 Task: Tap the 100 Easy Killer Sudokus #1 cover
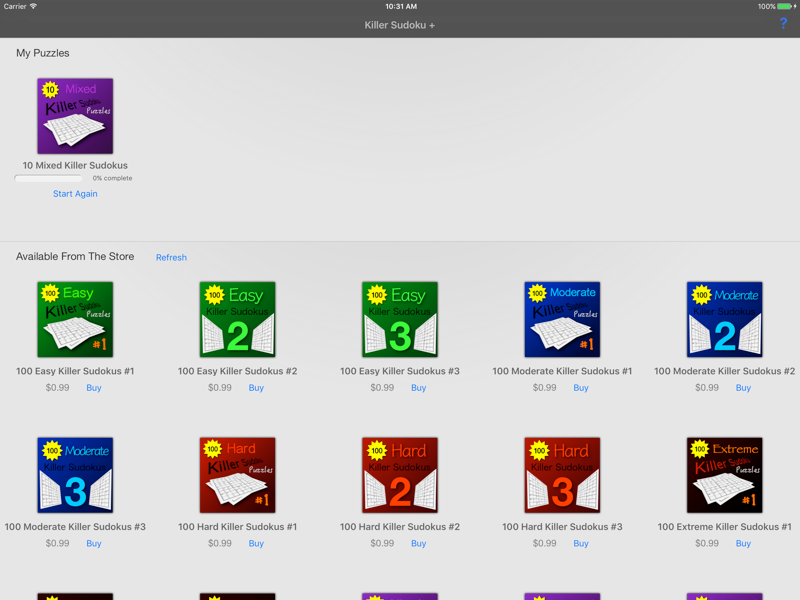coord(75,319)
